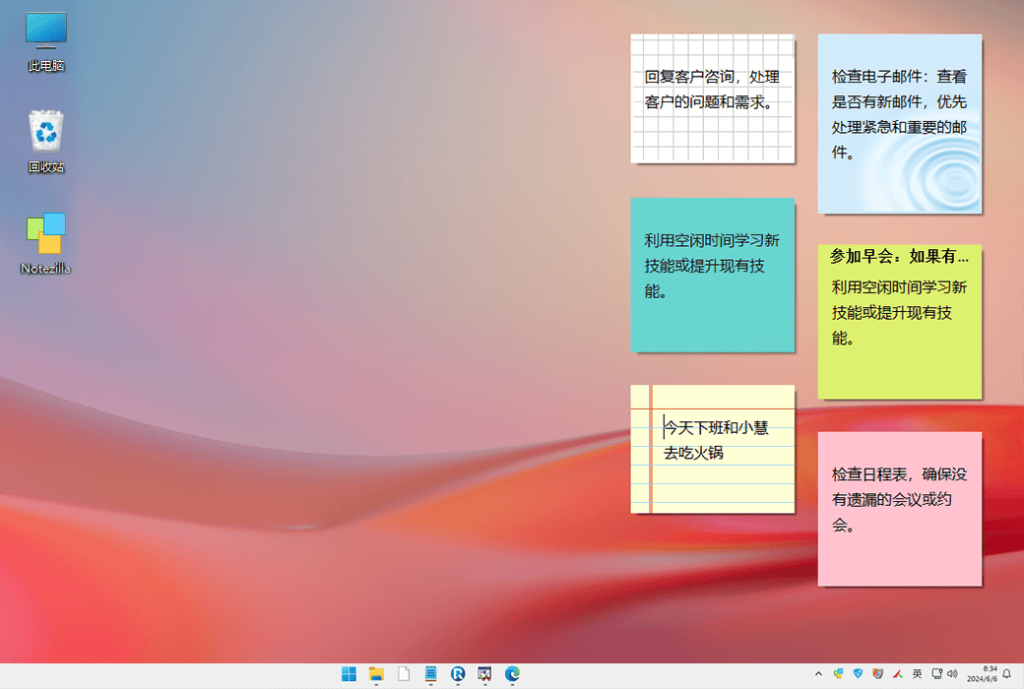The height and width of the screenshot is (689, 1024).
Task: Click the red-yellow shield tray icon
Action: pyautogui.click(x=878, y=674)
